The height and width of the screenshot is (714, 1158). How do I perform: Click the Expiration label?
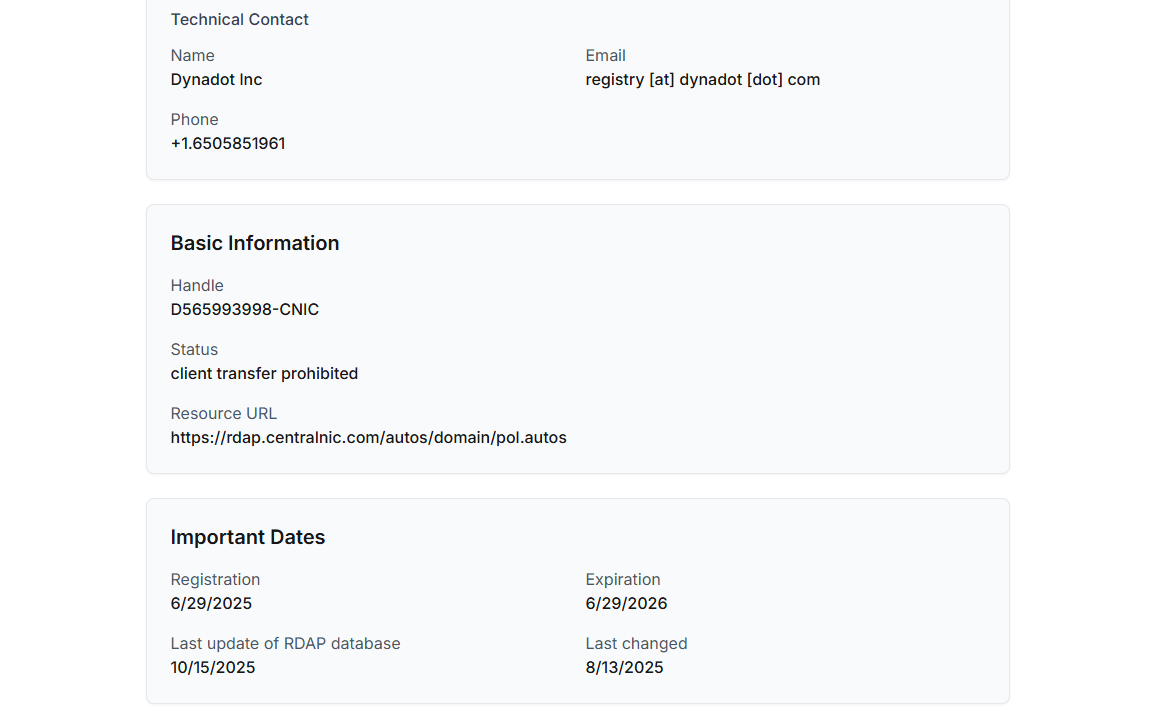pos(622,580)
